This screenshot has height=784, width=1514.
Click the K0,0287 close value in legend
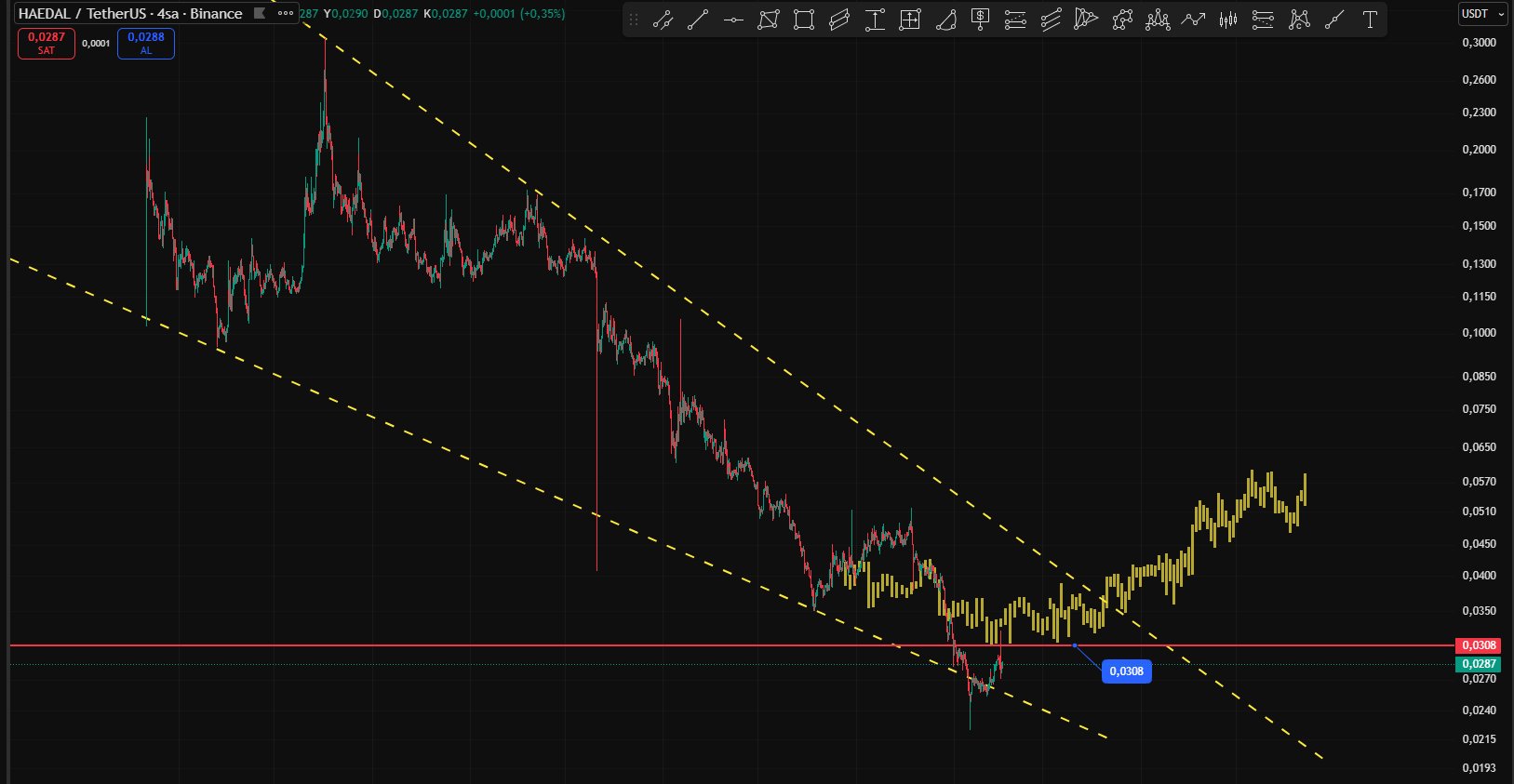(445, 14)
